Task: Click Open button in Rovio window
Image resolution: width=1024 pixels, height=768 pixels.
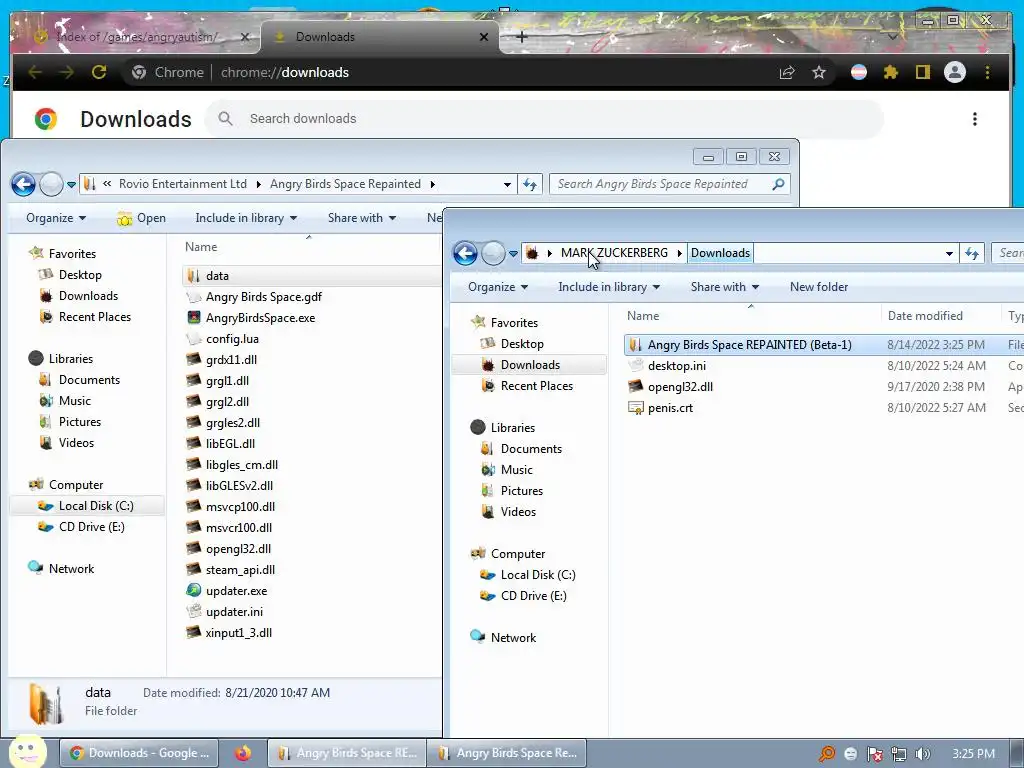Action: [x=142, y=218]
